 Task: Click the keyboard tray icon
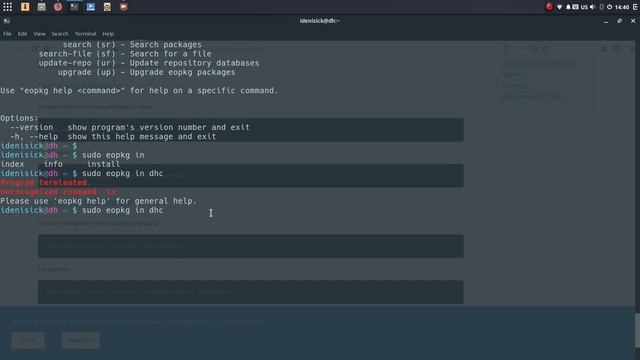[575, 7]
